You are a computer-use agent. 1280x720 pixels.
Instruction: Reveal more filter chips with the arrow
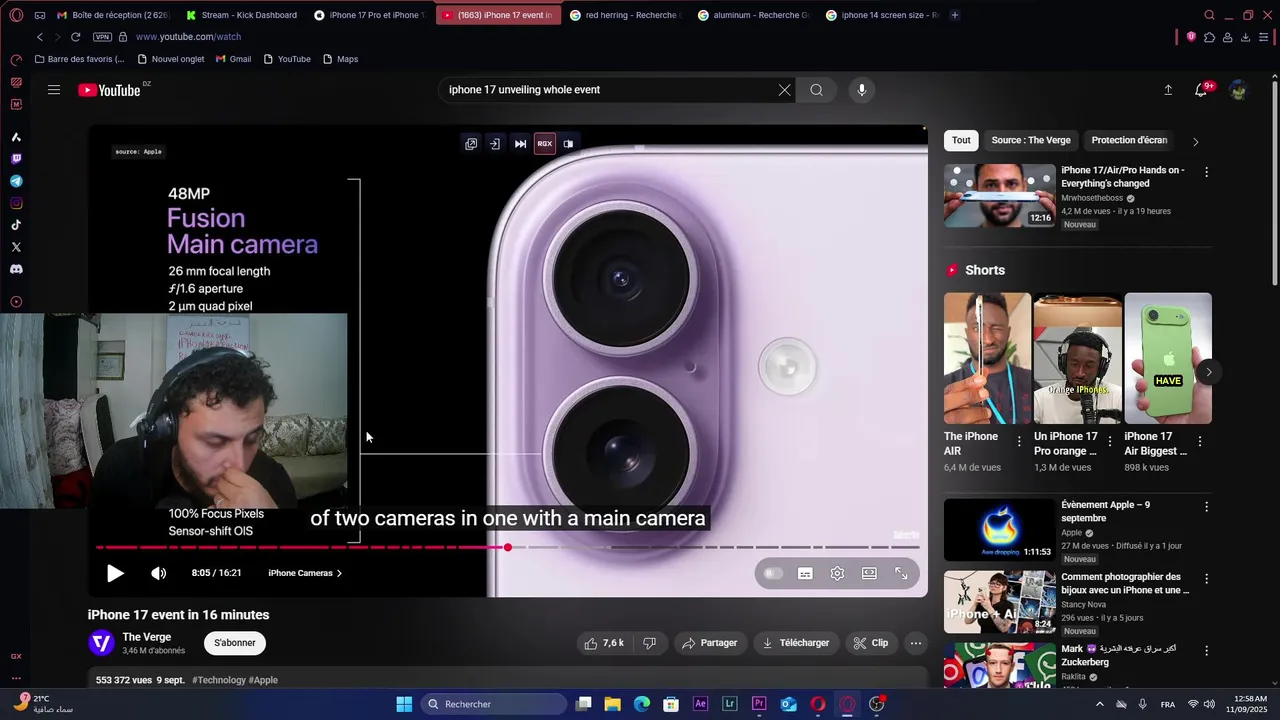[1196, 142]
